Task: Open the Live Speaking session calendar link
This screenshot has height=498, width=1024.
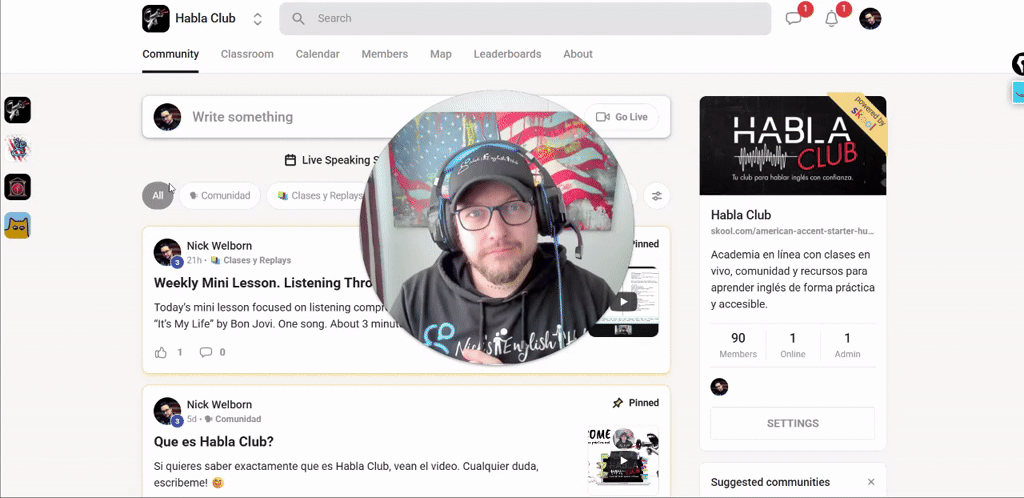Action: pos(332,160)
